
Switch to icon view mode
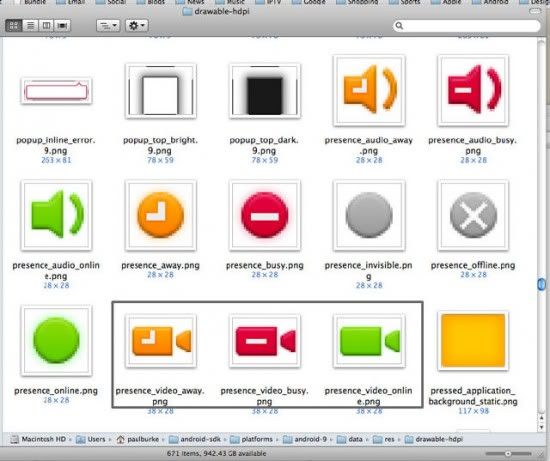click(14, 26)
